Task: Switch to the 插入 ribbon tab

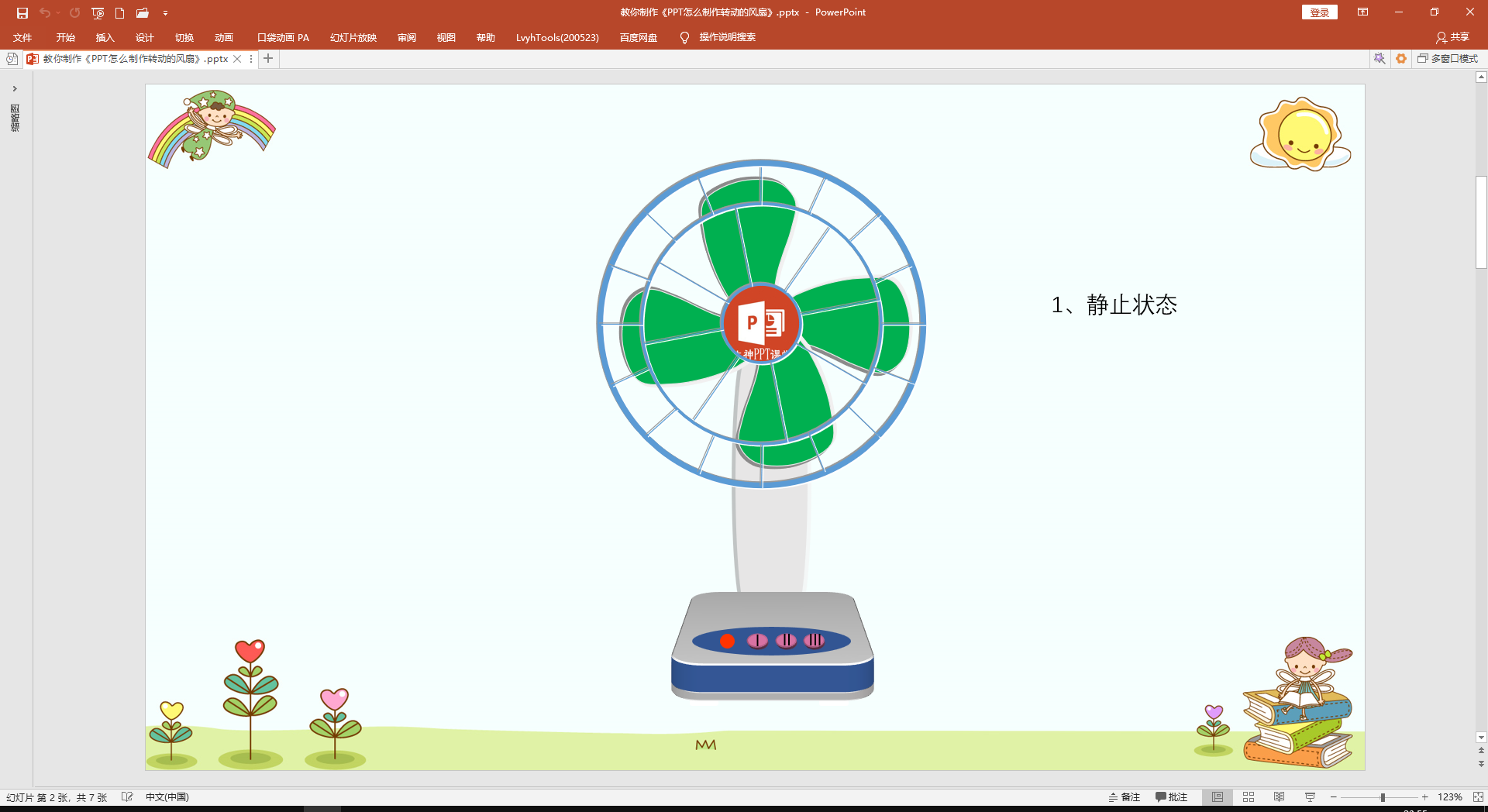Action: [105, 37]
